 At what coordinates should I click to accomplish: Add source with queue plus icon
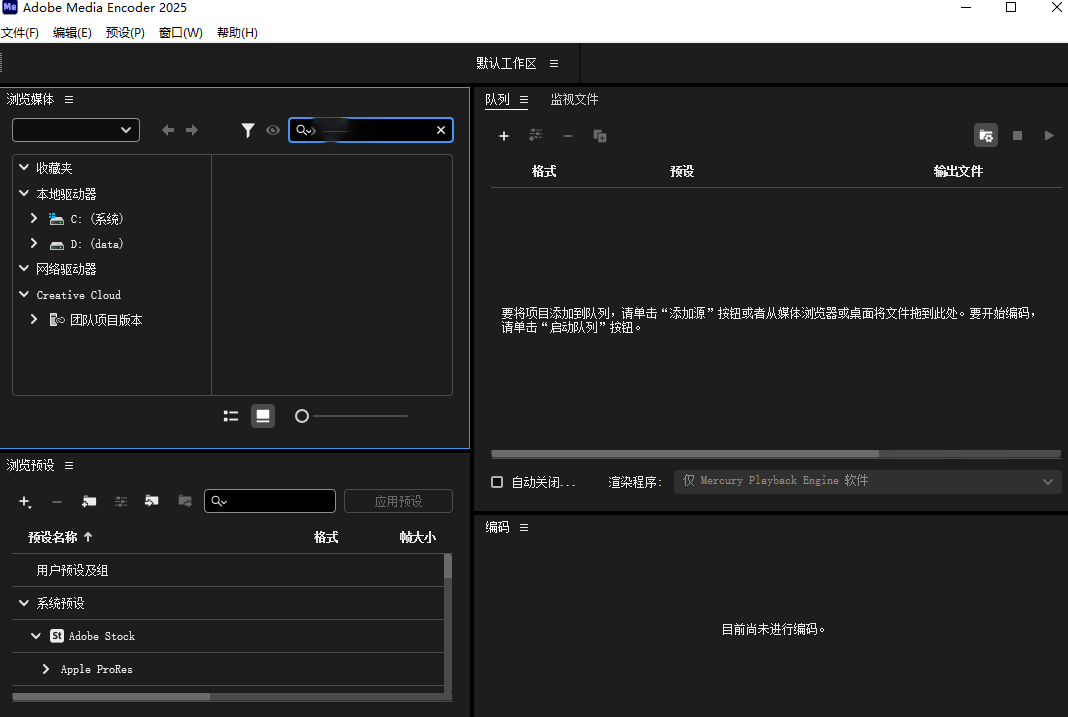click(x=504, y=136)
